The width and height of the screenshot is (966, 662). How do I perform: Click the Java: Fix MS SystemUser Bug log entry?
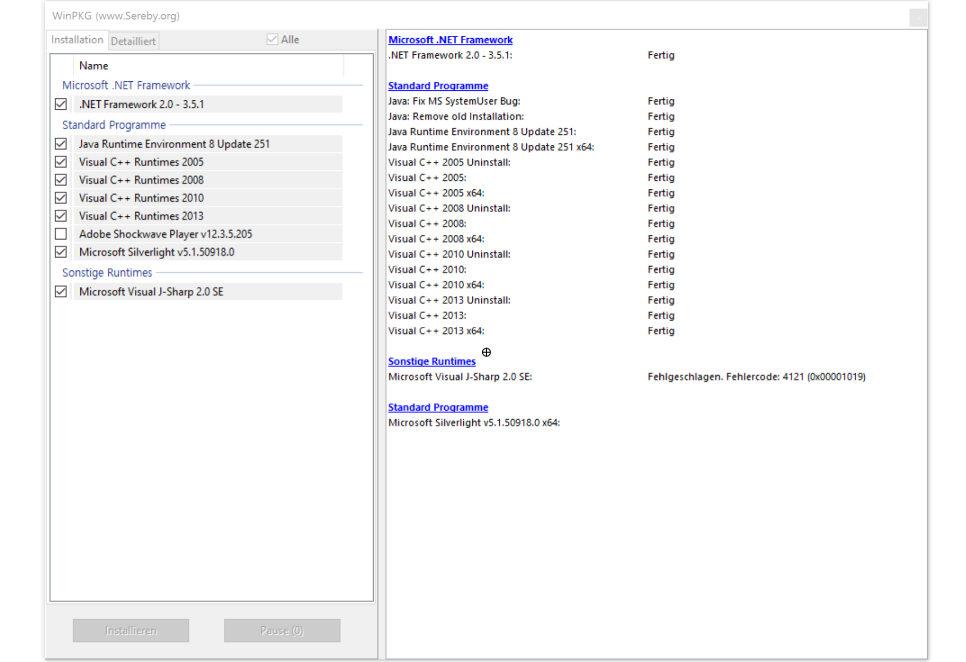tap(454, 101)
